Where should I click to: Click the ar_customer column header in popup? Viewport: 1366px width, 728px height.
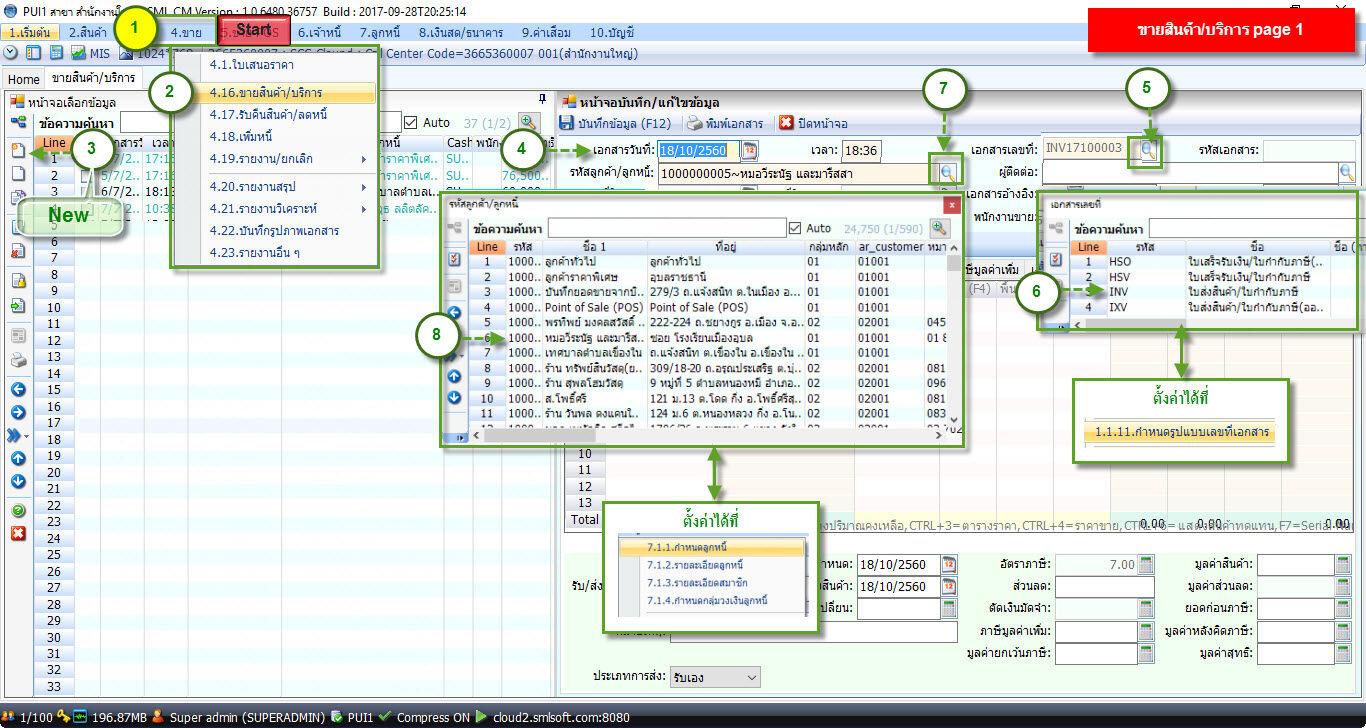[891, 246]
